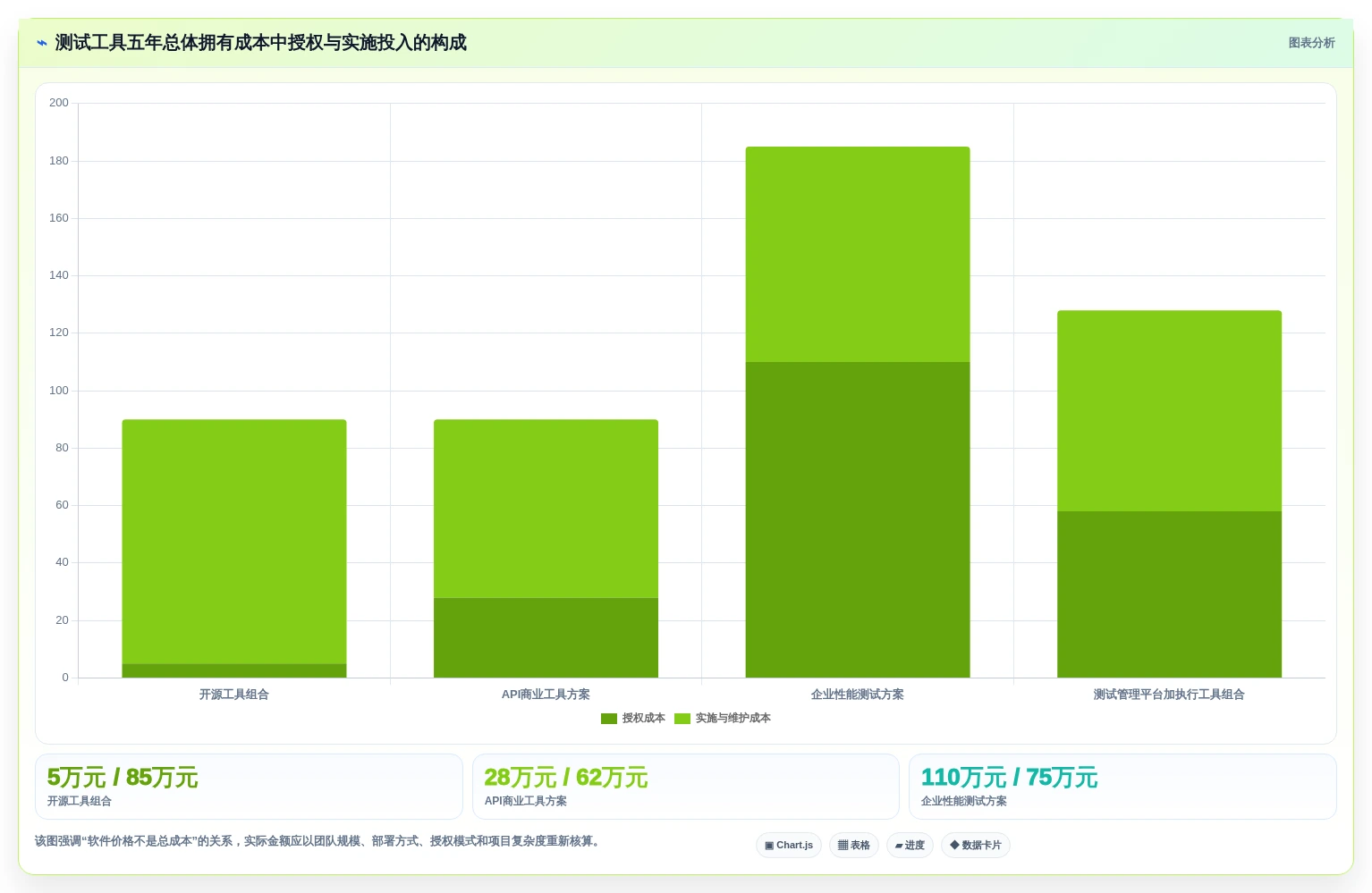Click the y-axis value 200
Screen dimensions: 1372x893
(x=59, y=103)
